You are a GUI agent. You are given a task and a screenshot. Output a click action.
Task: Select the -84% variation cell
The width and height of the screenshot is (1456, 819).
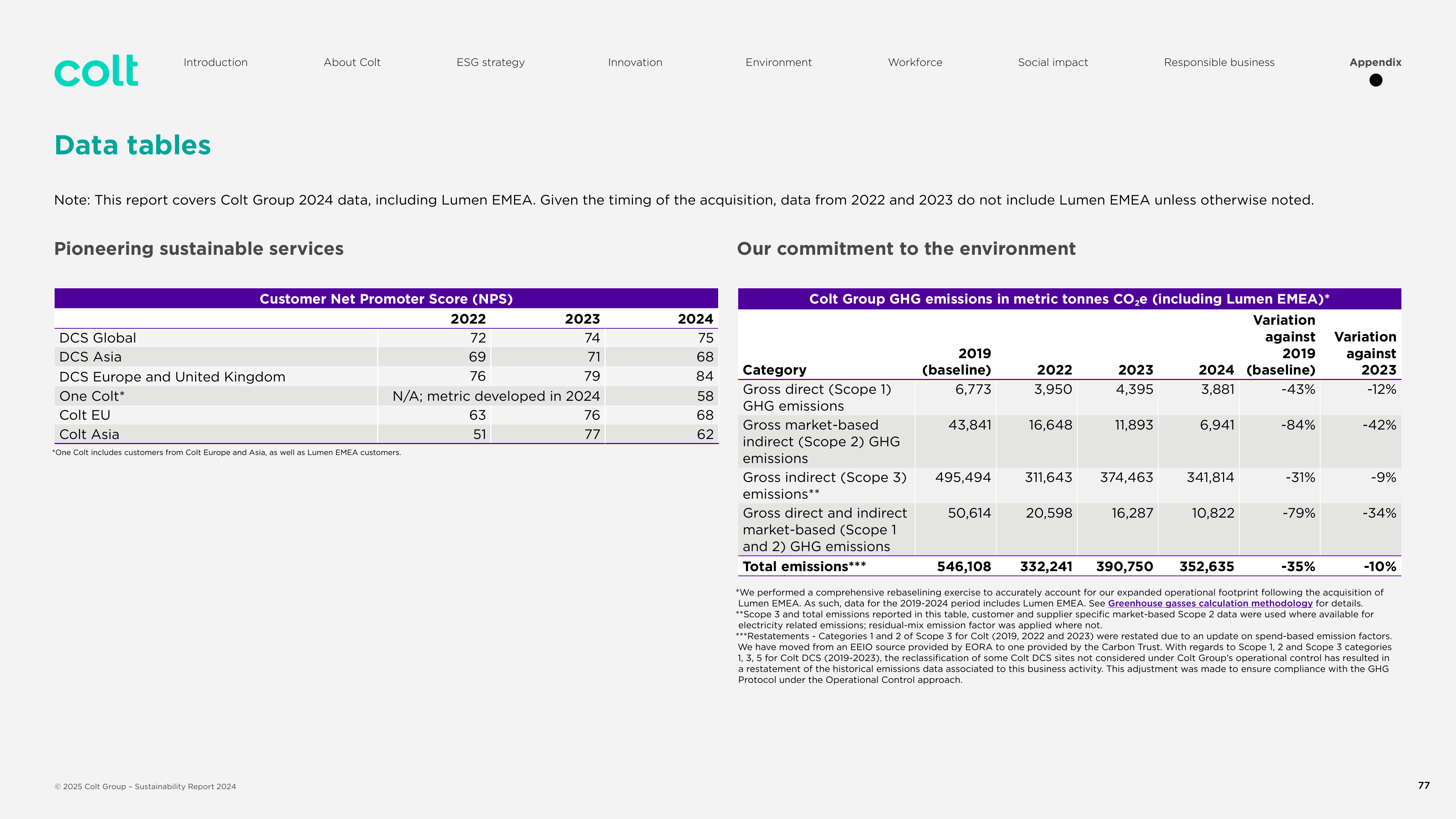coord(1298,425)
